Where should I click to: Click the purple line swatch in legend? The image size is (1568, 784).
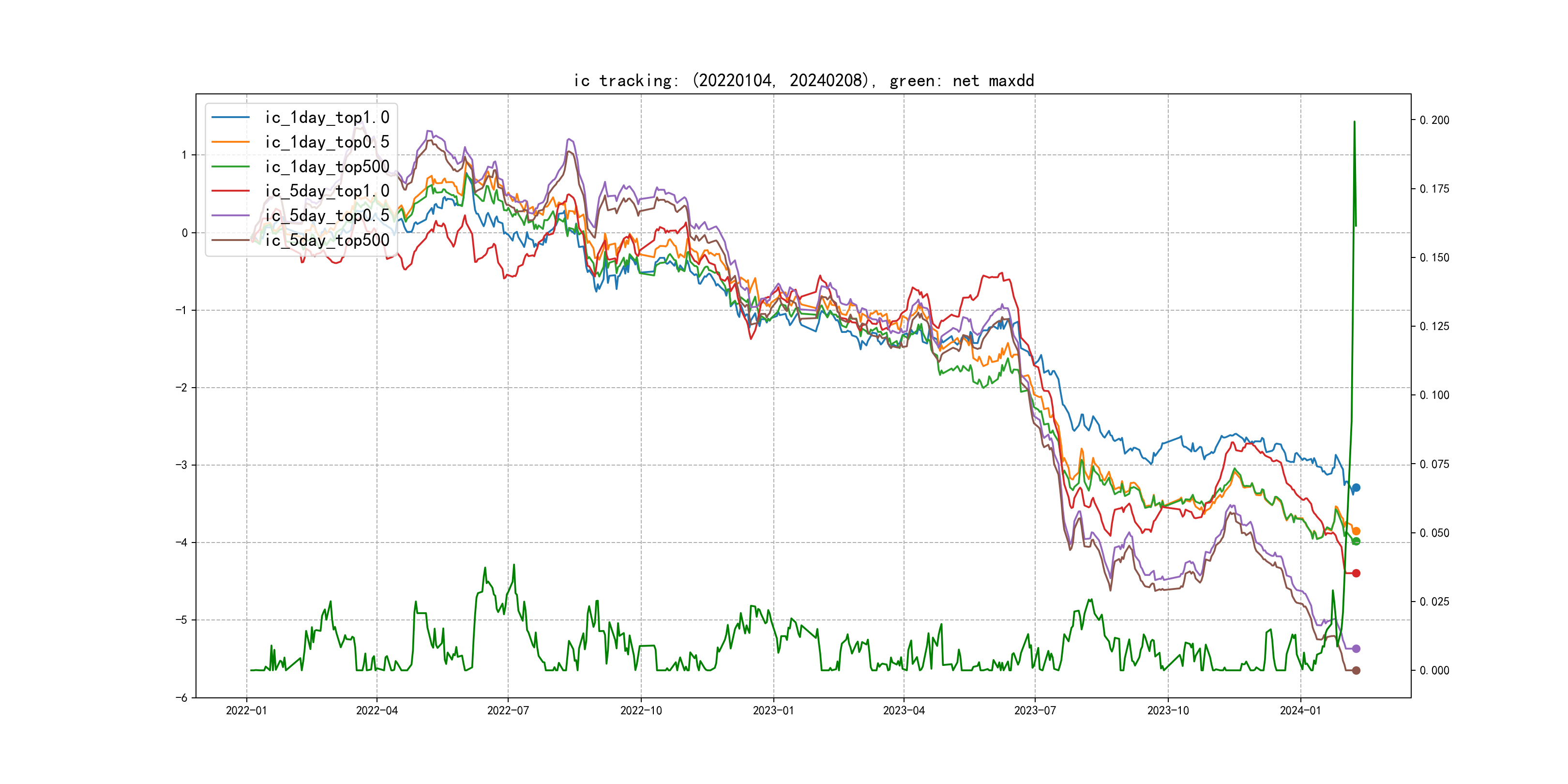(231, 215)
